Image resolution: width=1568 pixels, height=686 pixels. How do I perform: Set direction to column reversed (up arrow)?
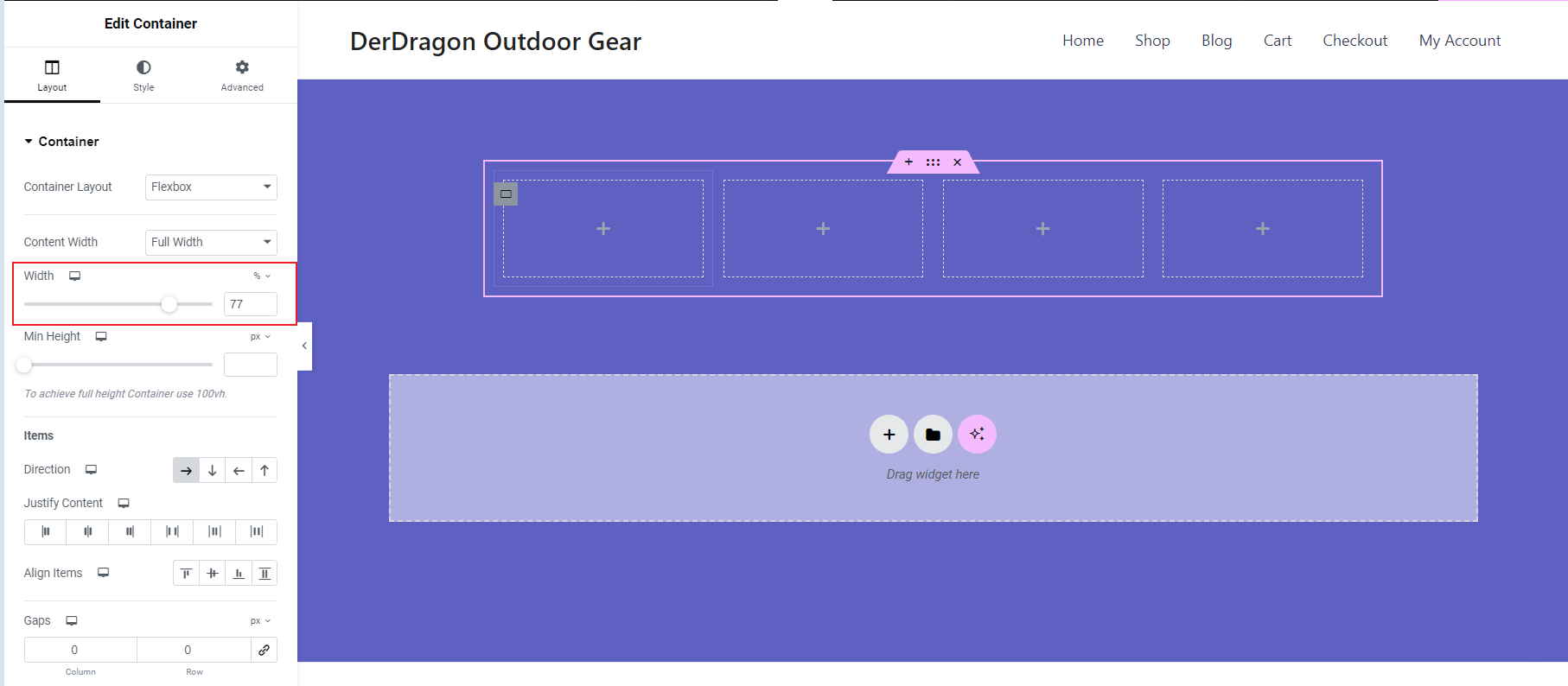tap(265, 470)
